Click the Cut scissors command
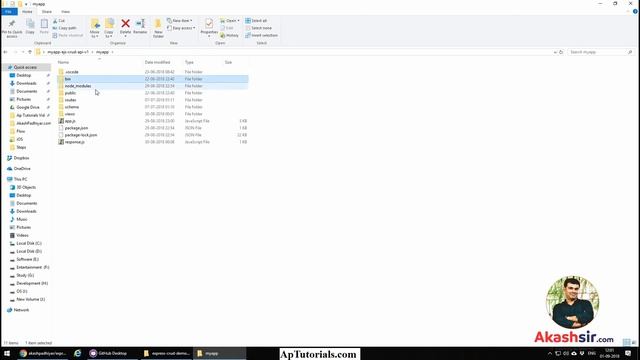Viewport: 640px width, 360px height. pyautogui.click(x=59, y=20)
